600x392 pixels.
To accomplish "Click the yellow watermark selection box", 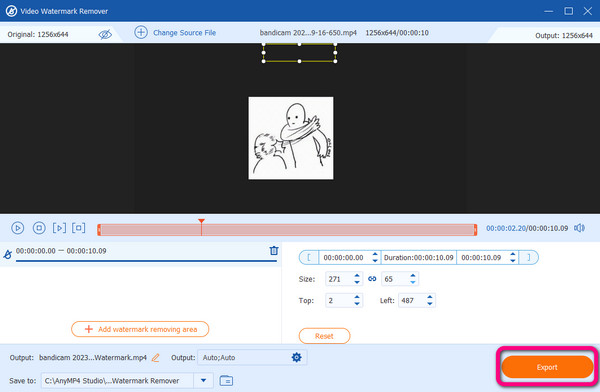I will tap(299, 53).
